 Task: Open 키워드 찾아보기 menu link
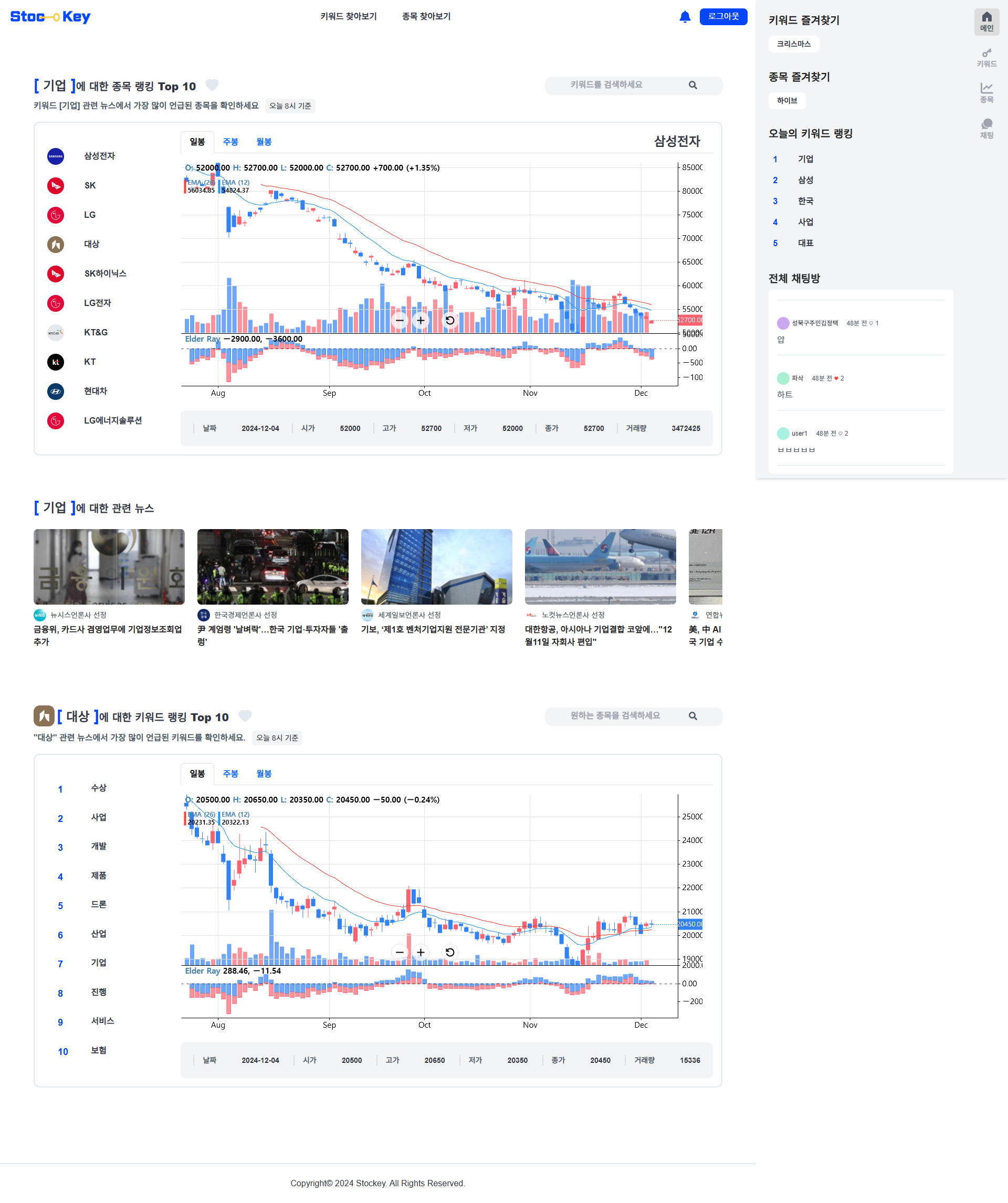(x=349, y=17)
